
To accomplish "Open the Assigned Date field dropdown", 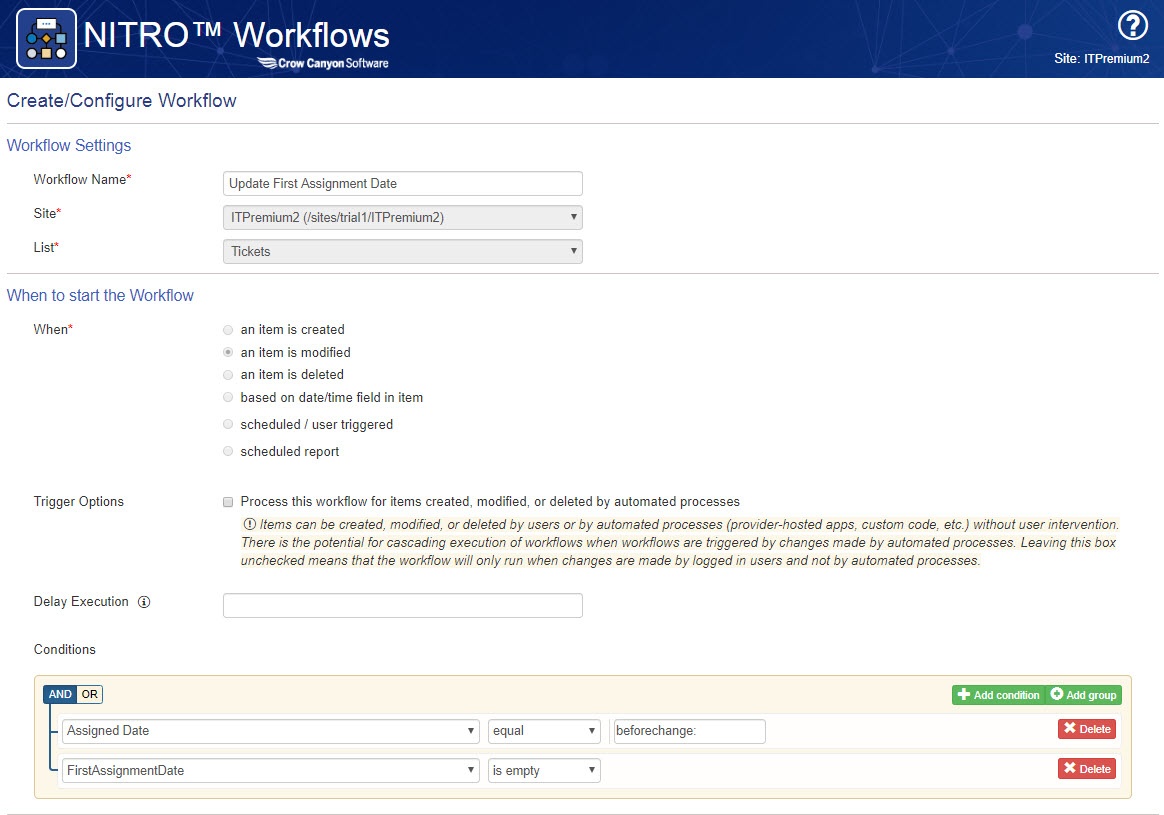I will coord(270,731).
